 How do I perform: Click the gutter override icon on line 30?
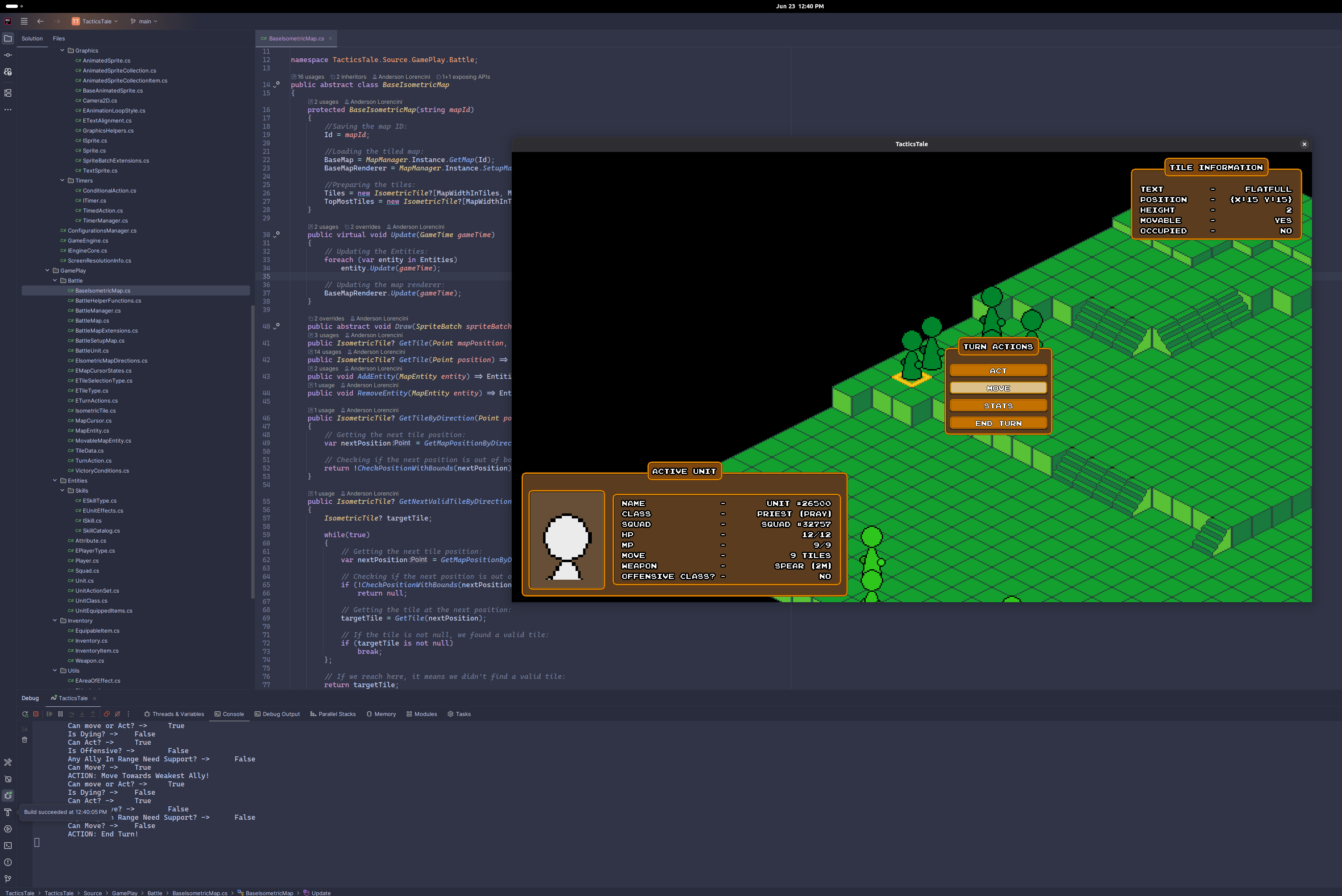click(x=276, y=234)
